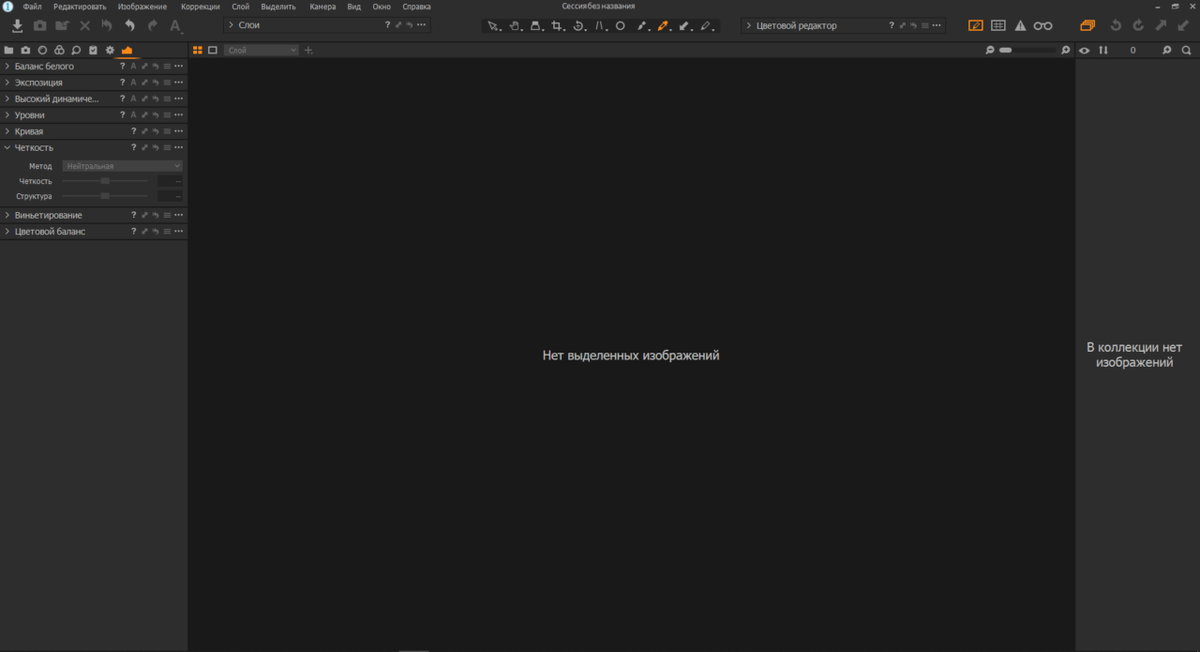The image size is (1200, 652).
Task: Click the browser search magnifier icon
Action: [x=1186, y=50]
